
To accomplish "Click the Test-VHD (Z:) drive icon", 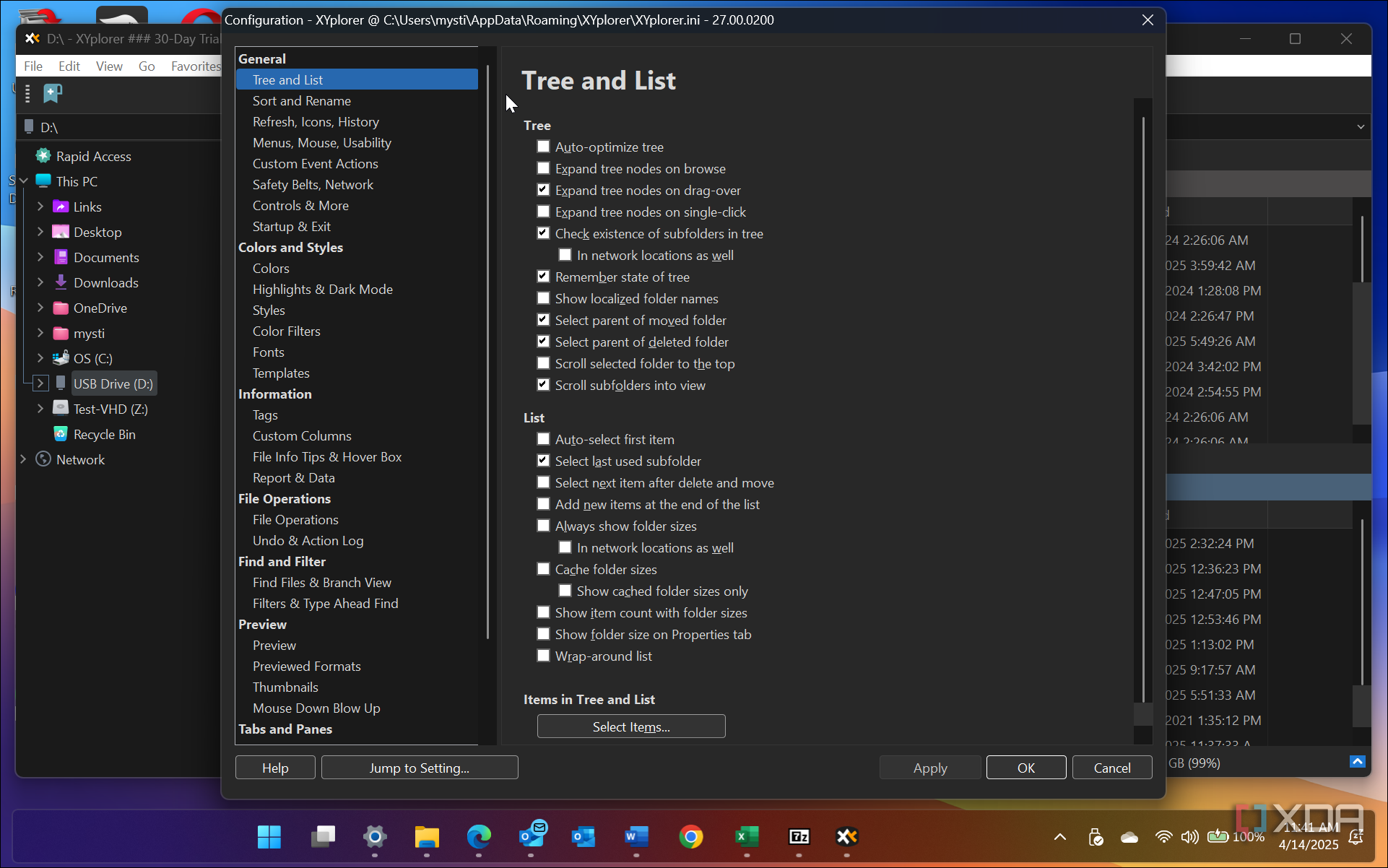I will (x=61, y=409).
